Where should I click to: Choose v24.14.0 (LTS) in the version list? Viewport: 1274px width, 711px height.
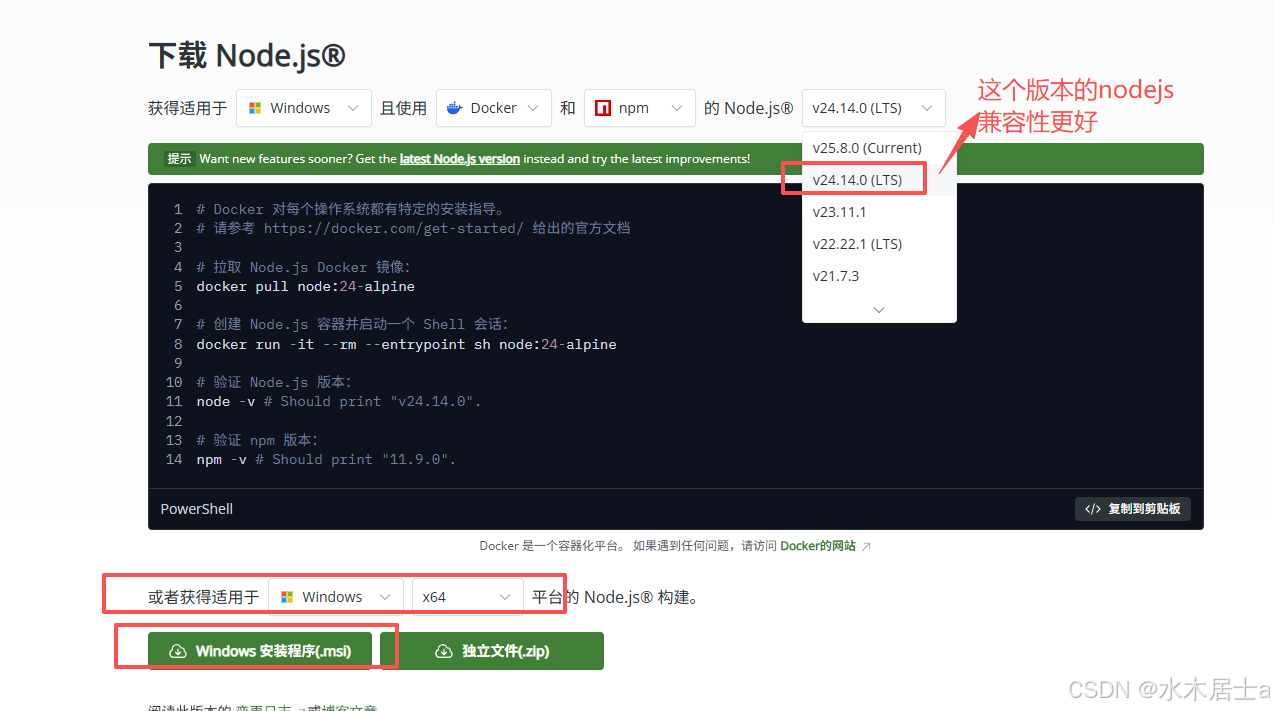(x=857, y=180)
